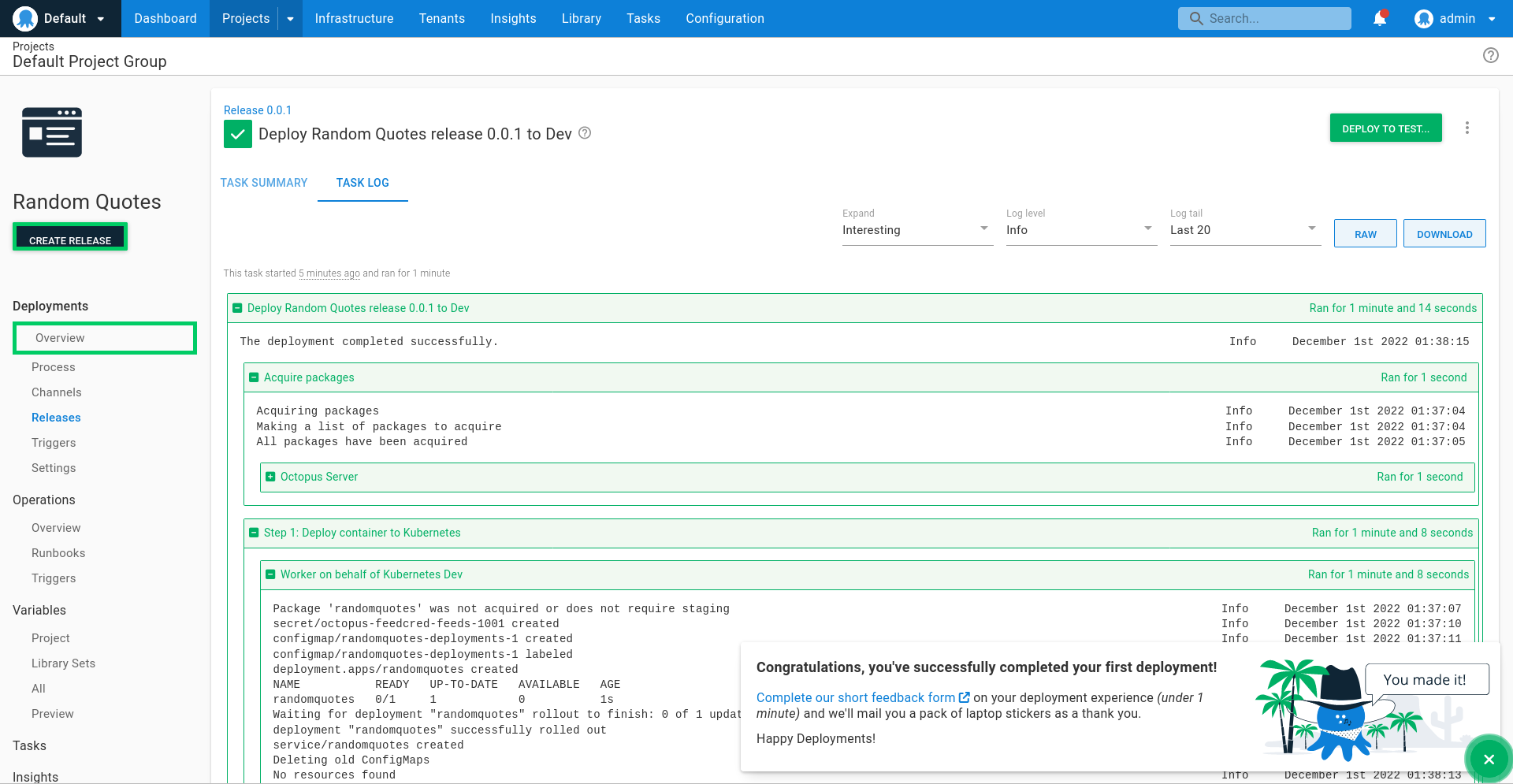Viewport: 1513px width, 784px height.
Task: Click the admin avatar icon
Action: (1423, 18)
